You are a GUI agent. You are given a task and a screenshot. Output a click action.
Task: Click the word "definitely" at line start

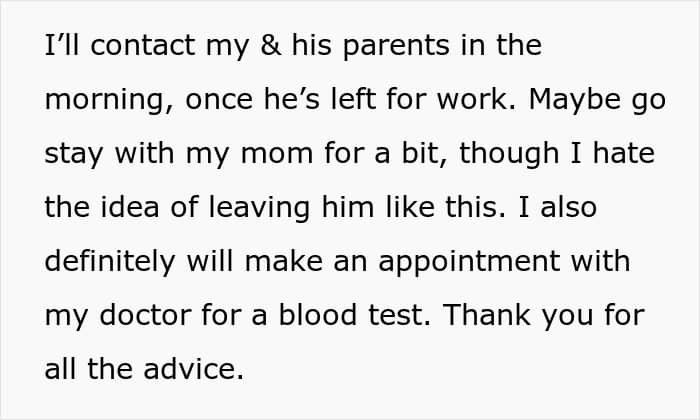coord(110,261)
